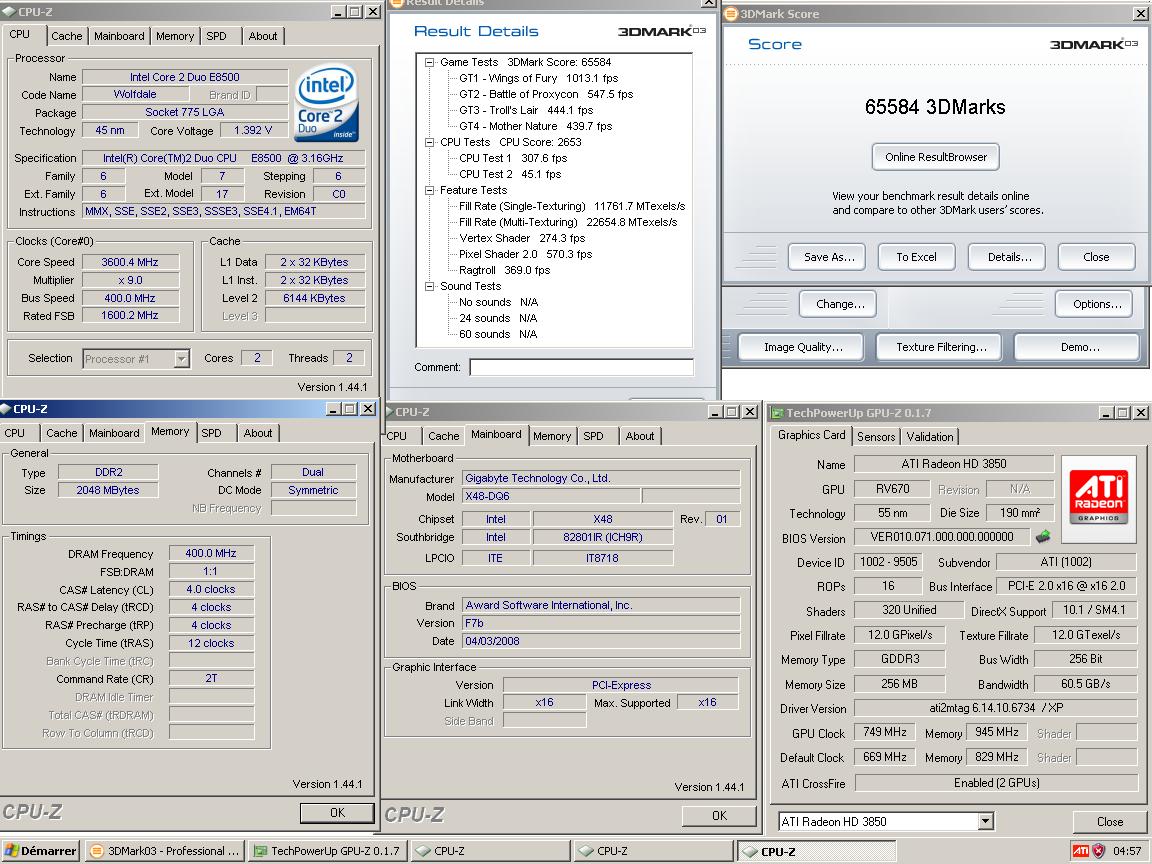Click the CPU Test 1 result row

(x=513, y=159)
